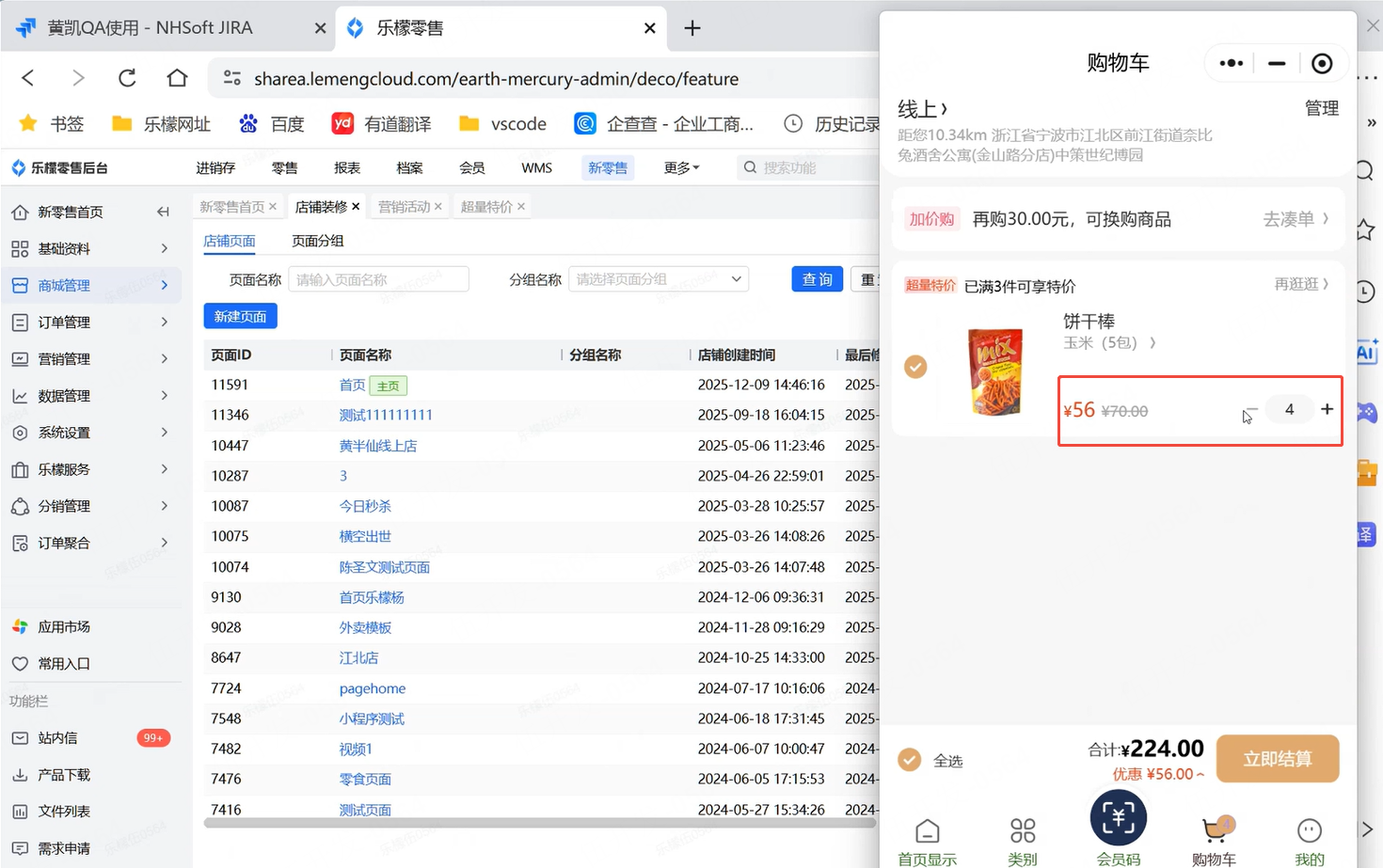Screen dimensions: 1383x868
Task: Click 查询 search button
Action: click(x=817, y=279)
